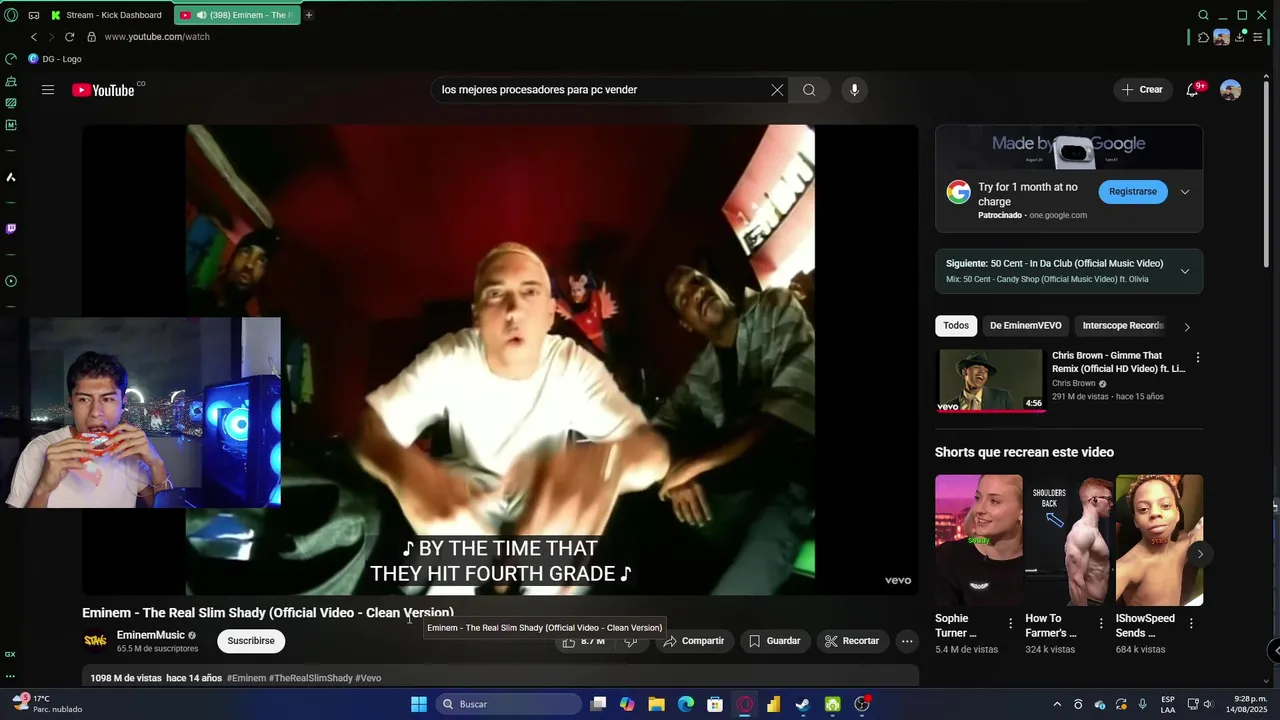Click the Opera GX logo menu
Image resolution: width=1280 pixels, height=720 pixels.
(11, 15)
